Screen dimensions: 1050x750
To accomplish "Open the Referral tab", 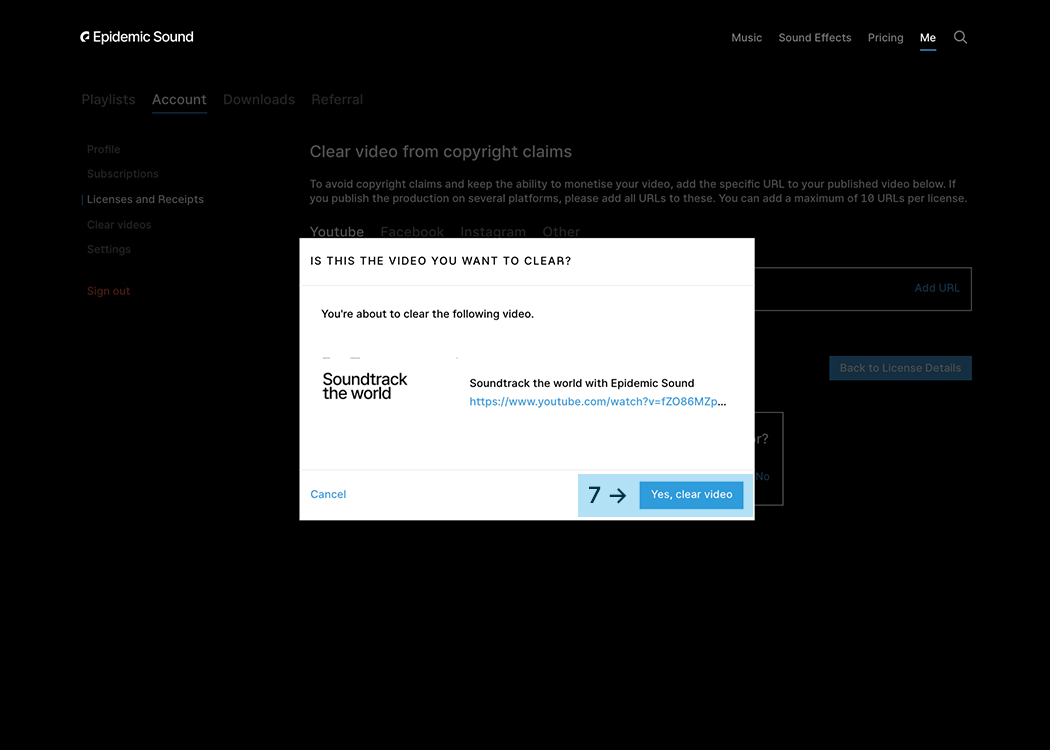I will click(x=337, y=100).
